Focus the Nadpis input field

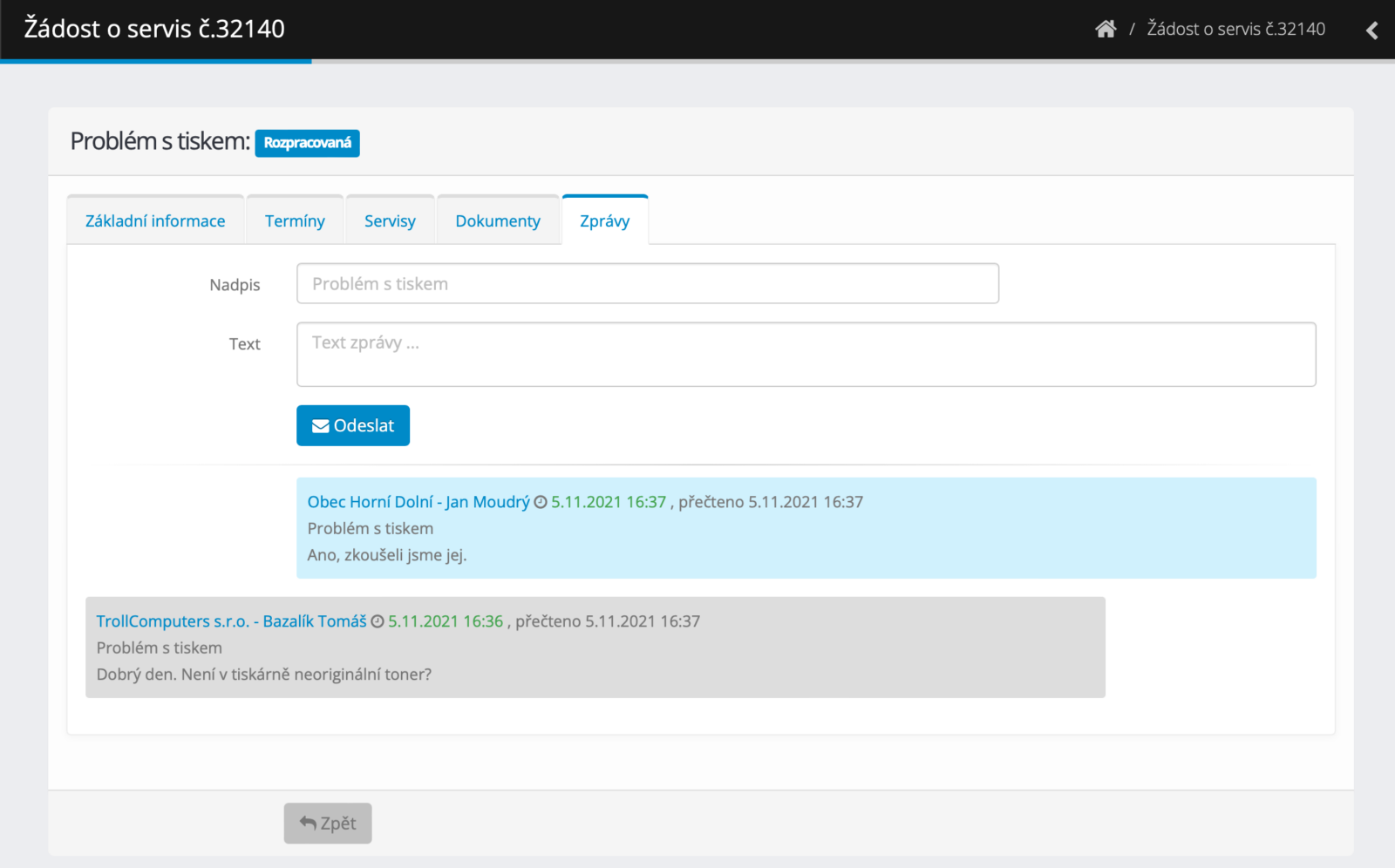coord(647,284)
